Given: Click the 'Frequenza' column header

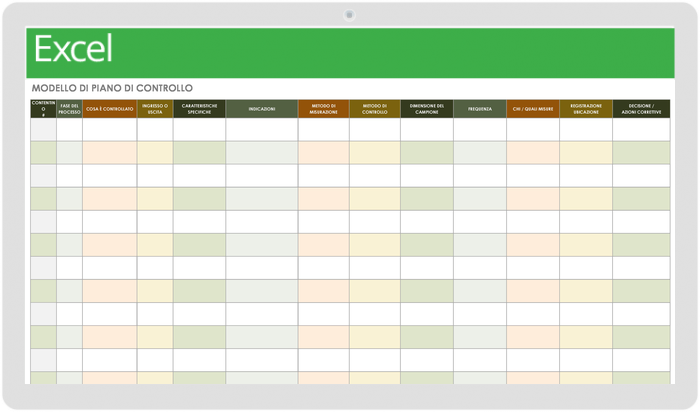Looking at the screenshot, I should pos(480,109).
